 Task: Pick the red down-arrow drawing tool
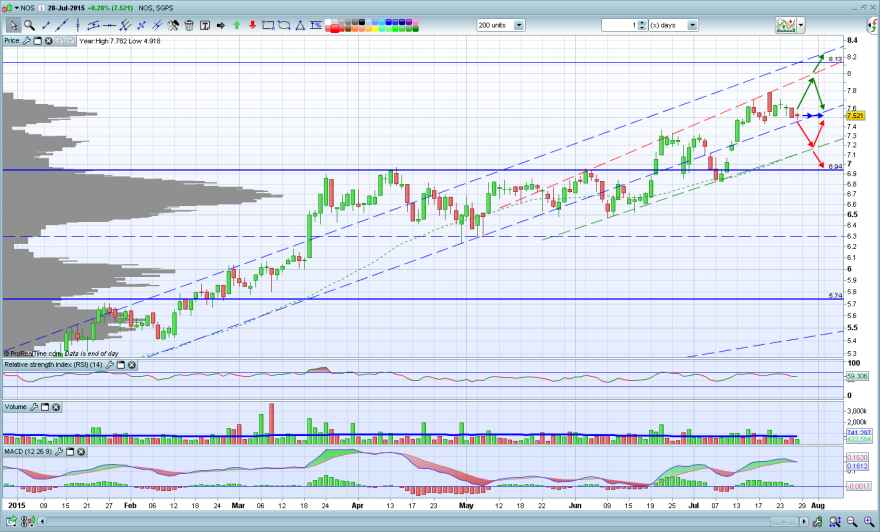click(x=253, y=25)
